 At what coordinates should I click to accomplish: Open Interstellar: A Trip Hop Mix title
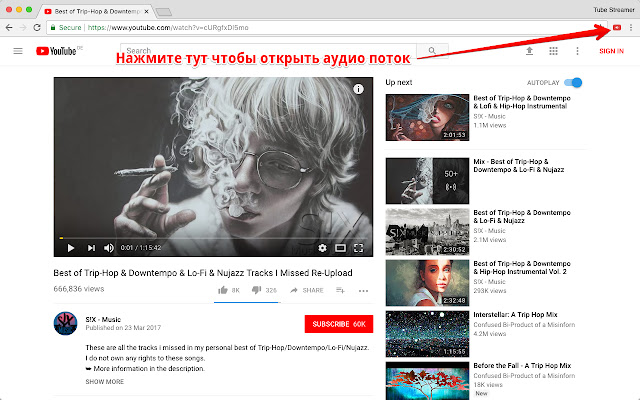click(x=515, y=315)
